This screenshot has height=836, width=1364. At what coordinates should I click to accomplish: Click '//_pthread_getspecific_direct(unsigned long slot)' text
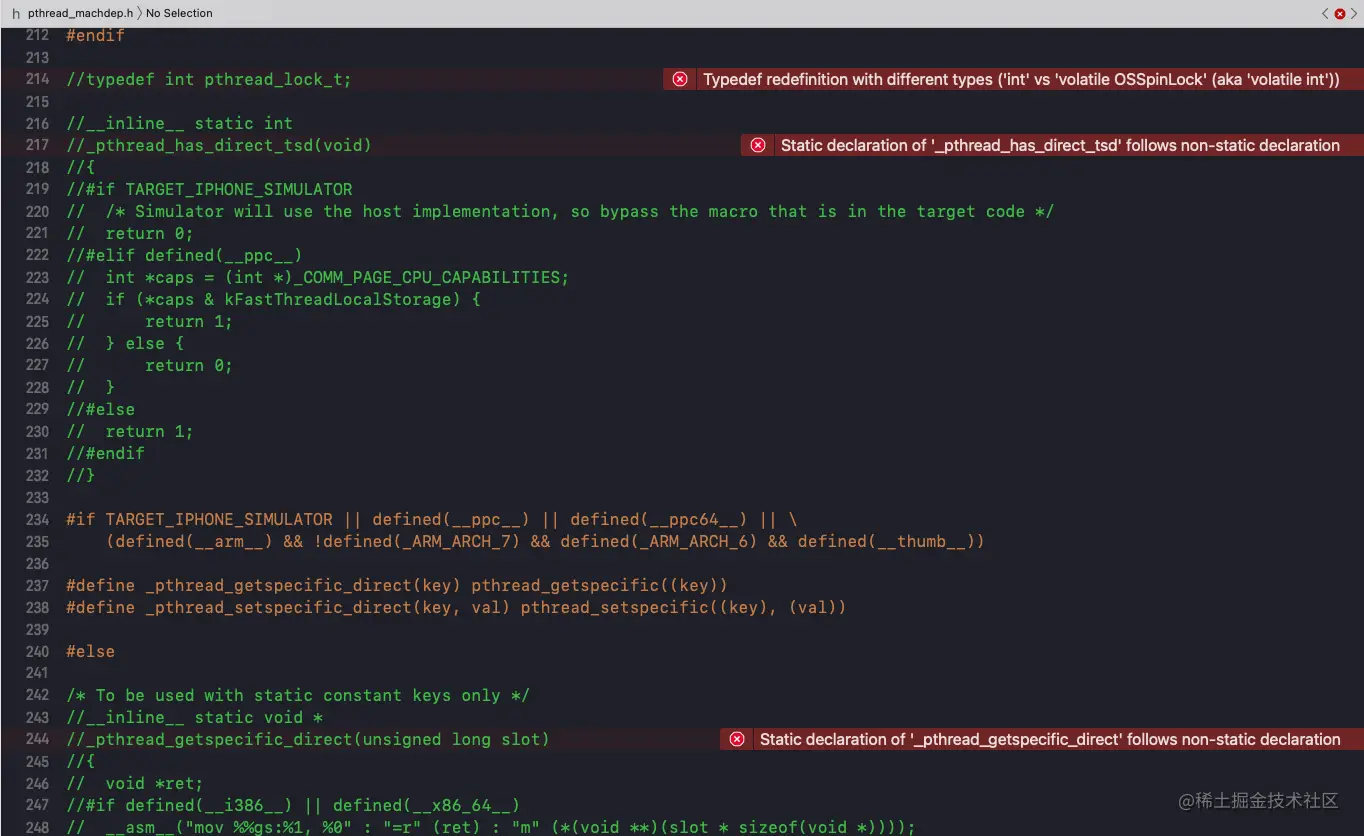point(308,739)
